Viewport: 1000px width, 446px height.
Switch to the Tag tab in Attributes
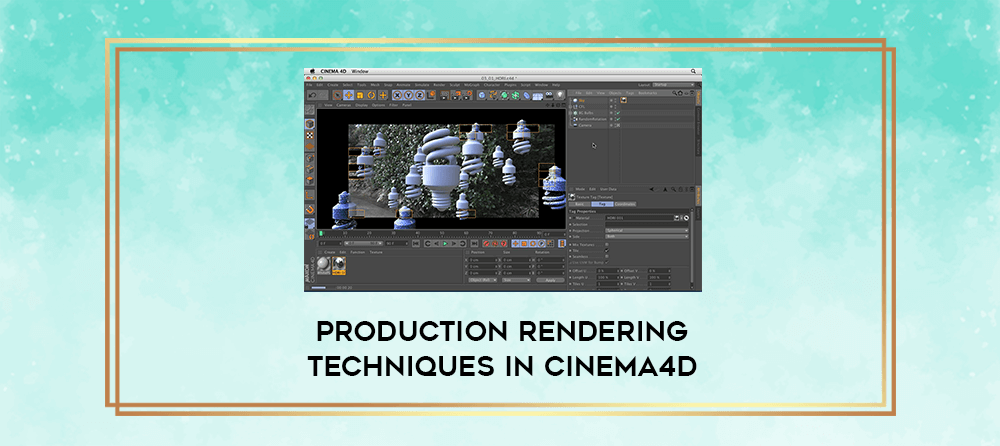[x=603, y=204]
